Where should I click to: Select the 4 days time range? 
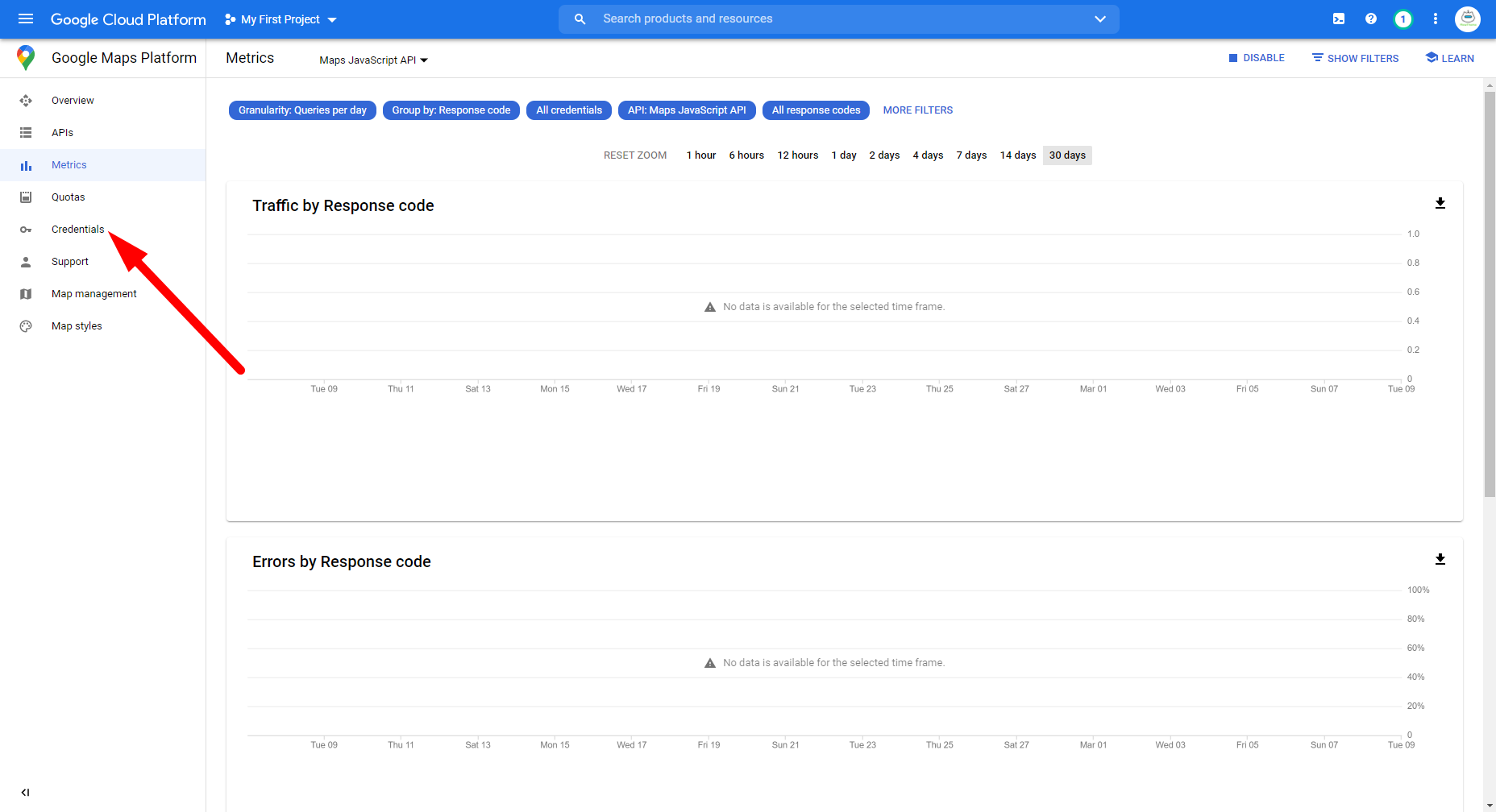point(928,155)
